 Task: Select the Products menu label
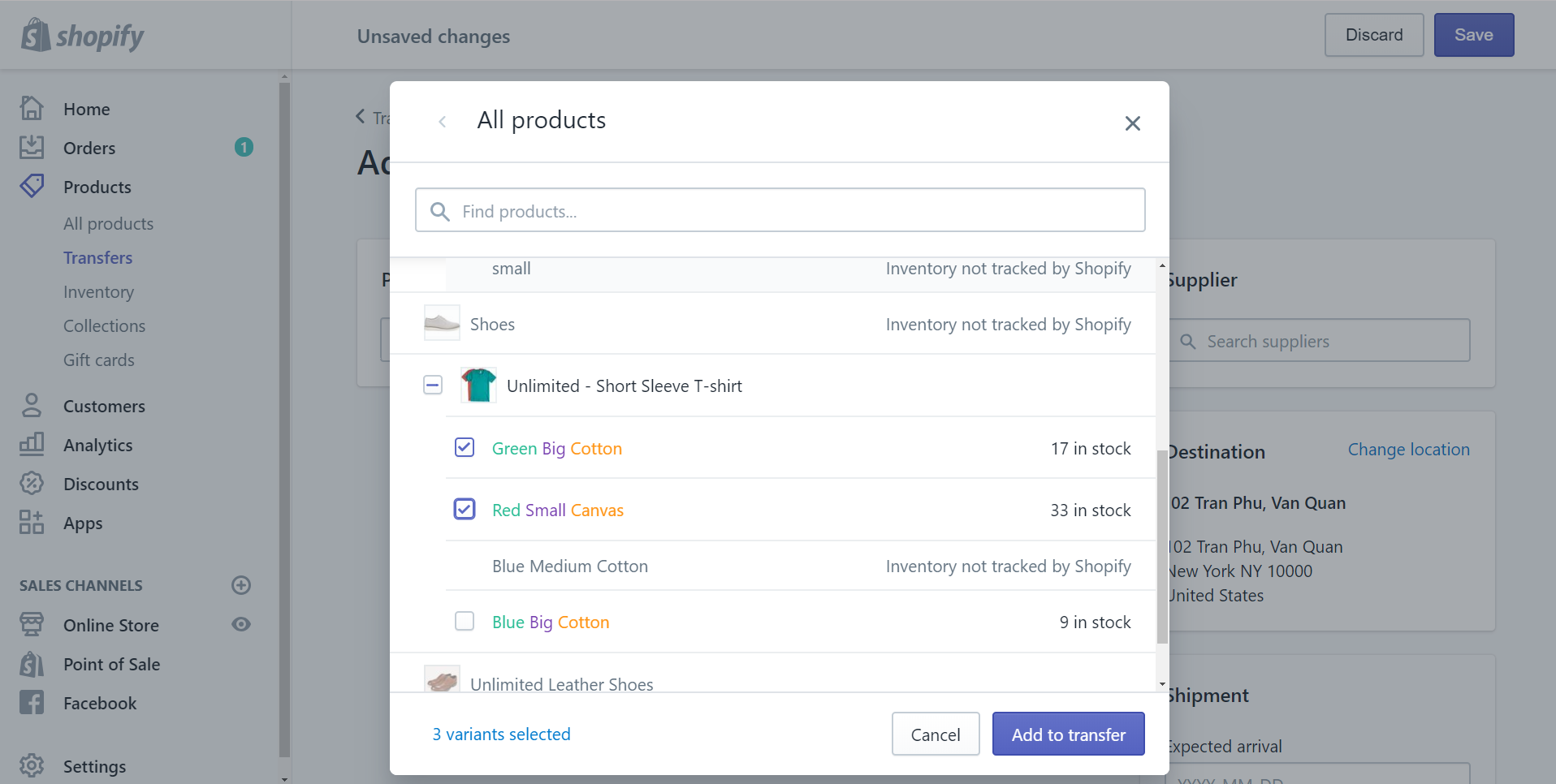pos(97,187)
